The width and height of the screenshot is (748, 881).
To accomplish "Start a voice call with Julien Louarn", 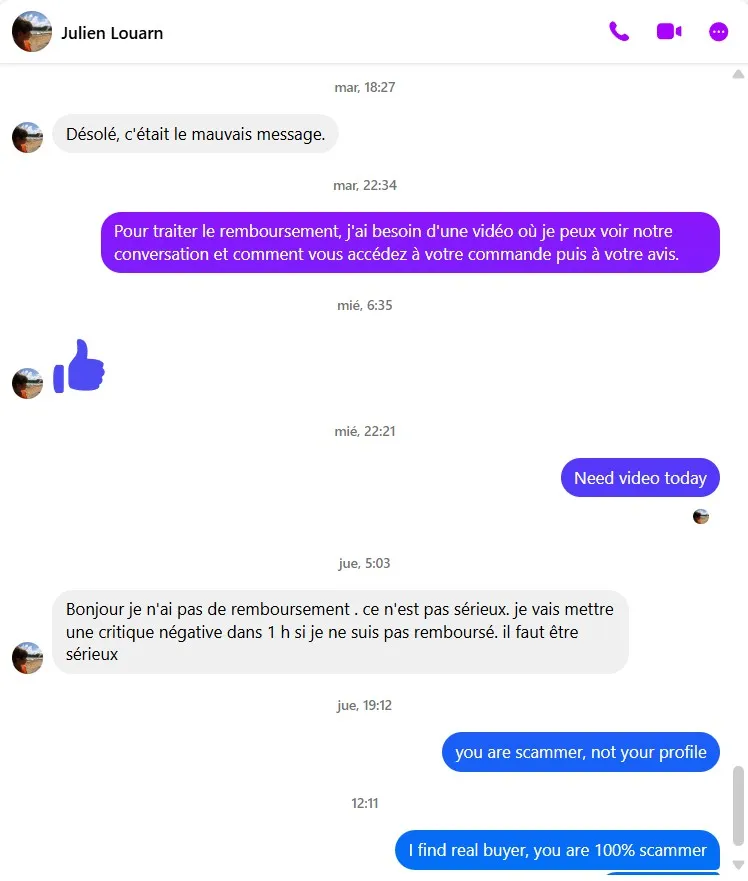I will pos(619,32).
